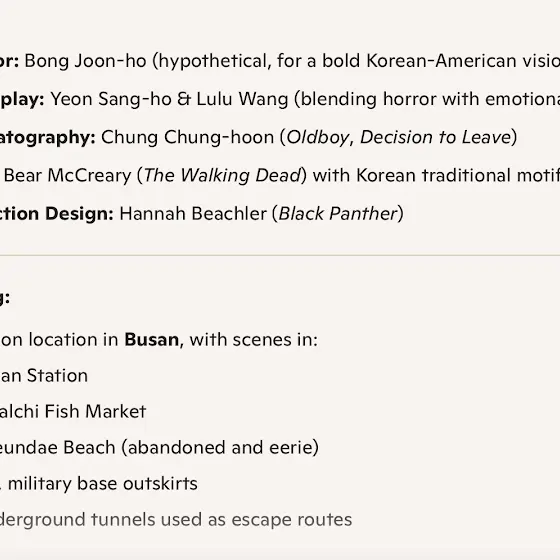This screenshot has width=560, height=560.
Task: Click the bold word Busan
Action: [152, 340]
